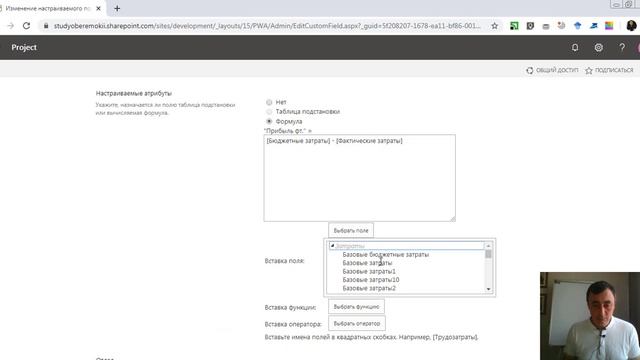The height and width of the screenshot is (360, 640).
Task: Choose Базовые затраты1 from the list
Action: [x=369, y=271]
